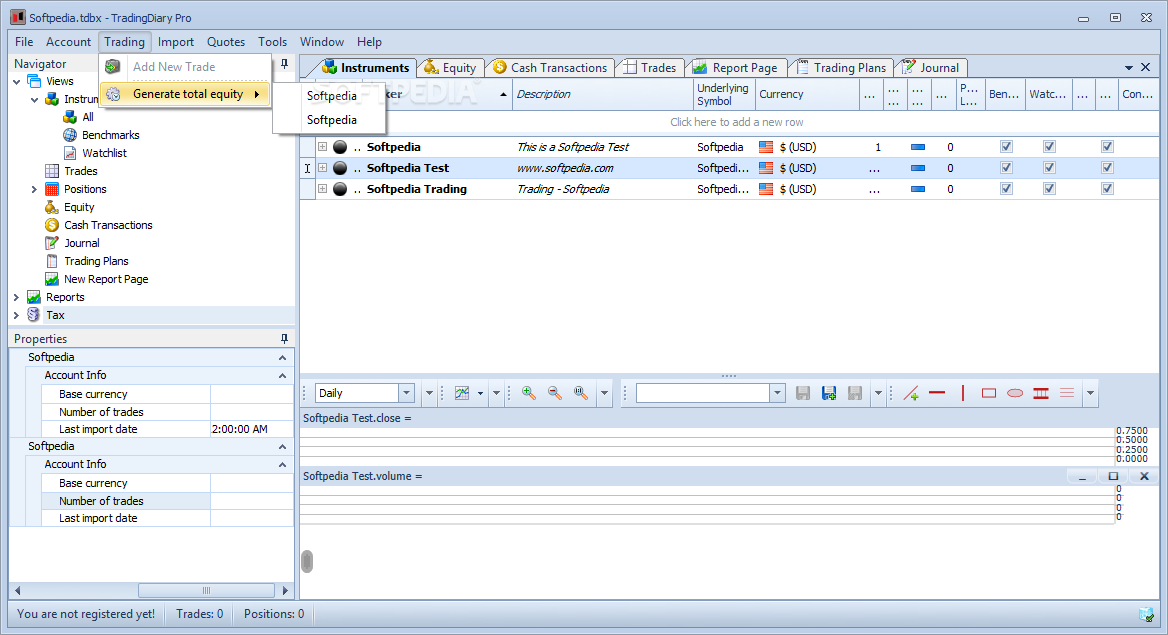Open the document tab list dropdown arrow
1168x635 pixels.
coord(1129,67)
